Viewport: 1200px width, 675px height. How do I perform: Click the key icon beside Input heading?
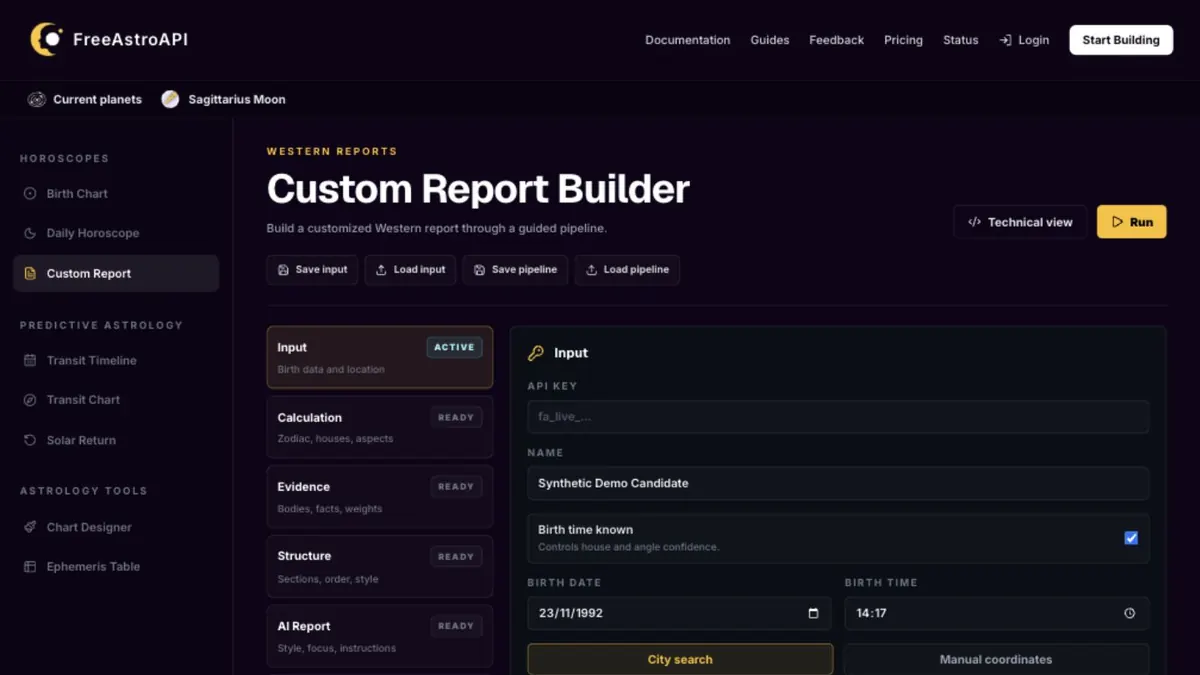536,353
